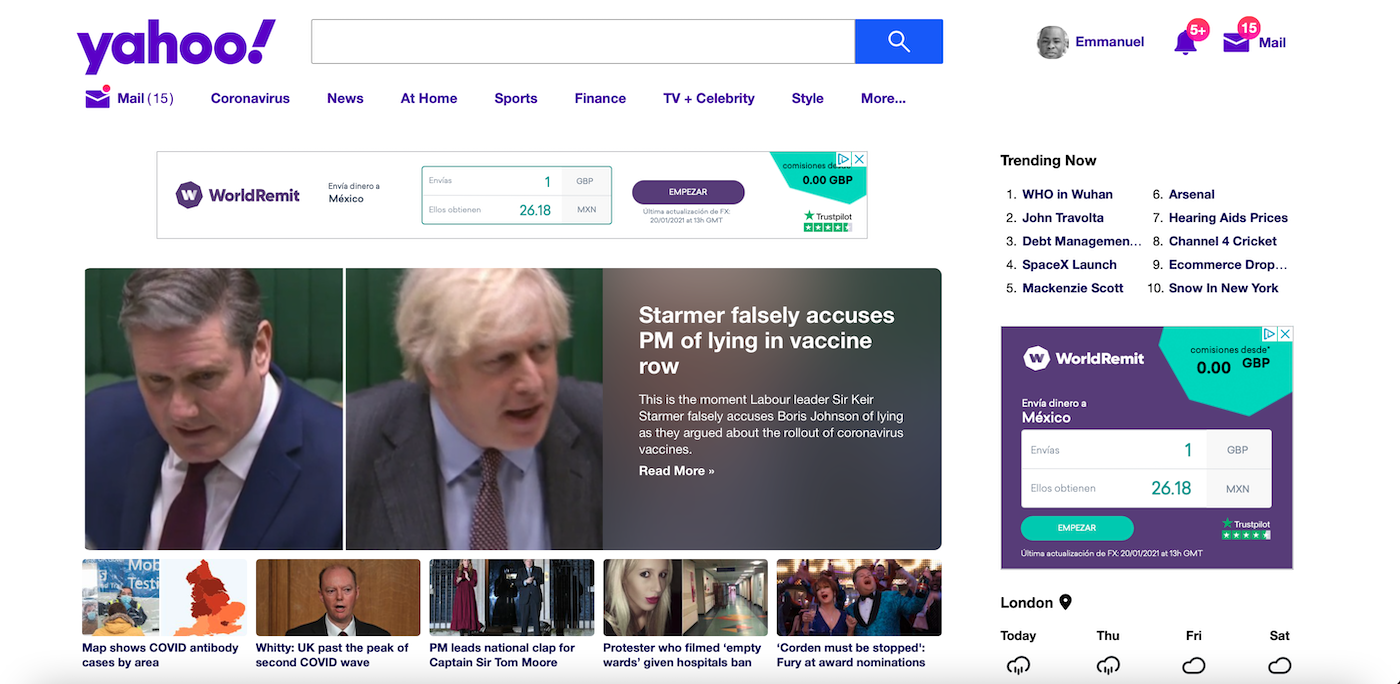Go to the Style section
Image resolution: width=1400 pixels, height=684 pixels.
(808, 98)
